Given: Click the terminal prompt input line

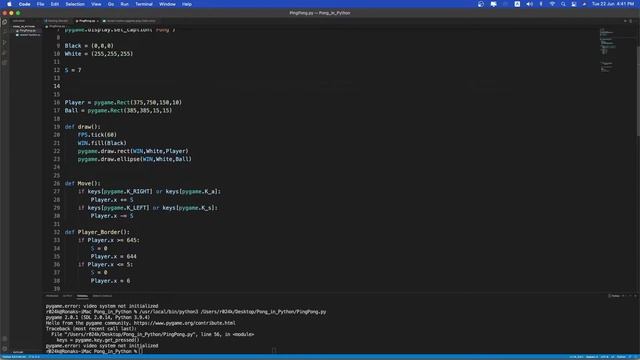Looking at the screenshot, I should click(x=94, y=351).
